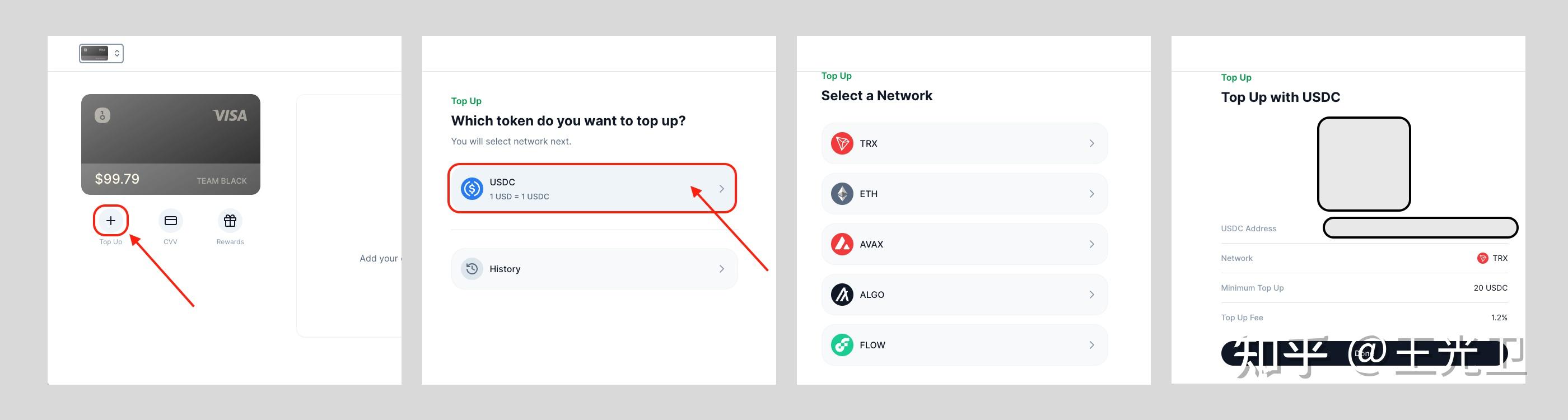The height and width of the screenshot is (420, 1568).
Task: Open the CVV card icon
Action: [170, 220]
